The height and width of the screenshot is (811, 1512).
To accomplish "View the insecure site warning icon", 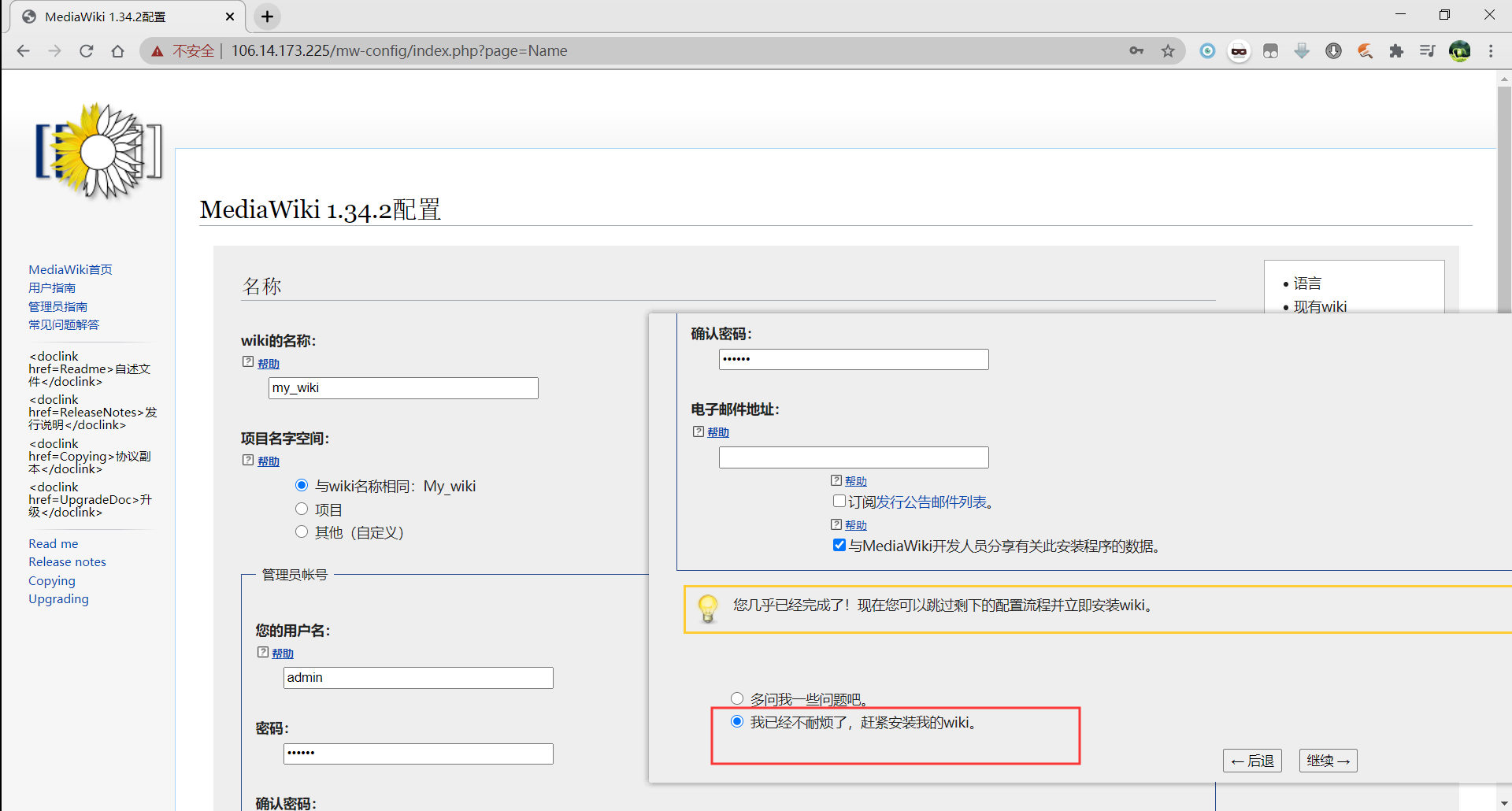I will pos(157,51).
